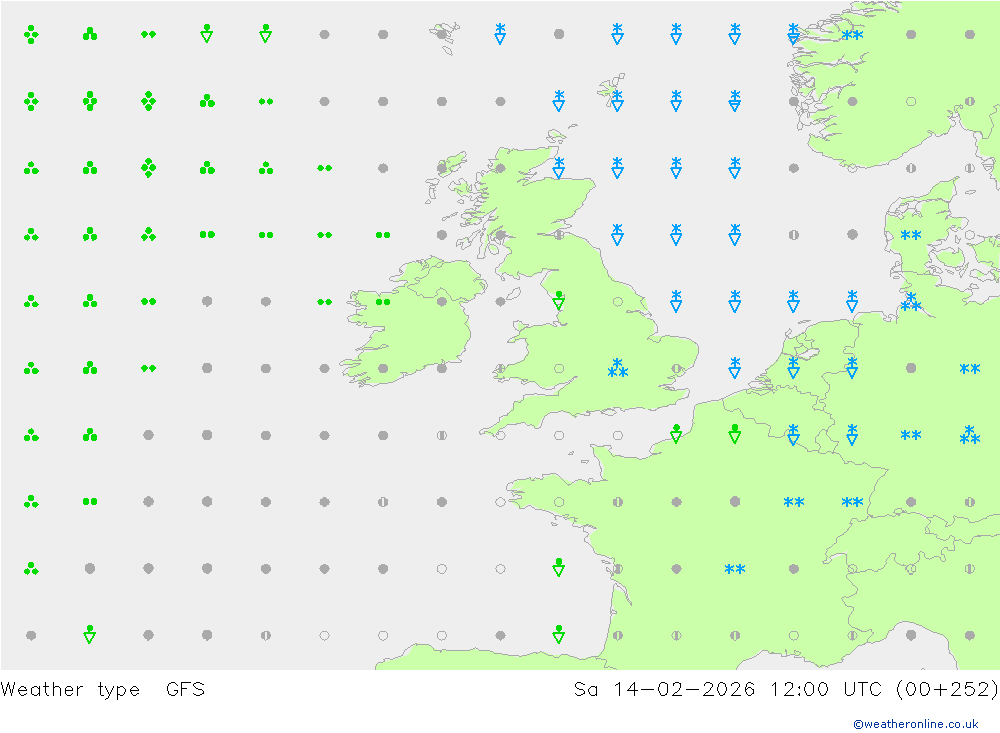This screenshot has width=1000, height=733.
Task: Click grey cloud dot over Faroe Islands
Action: (x=441, y=34)
